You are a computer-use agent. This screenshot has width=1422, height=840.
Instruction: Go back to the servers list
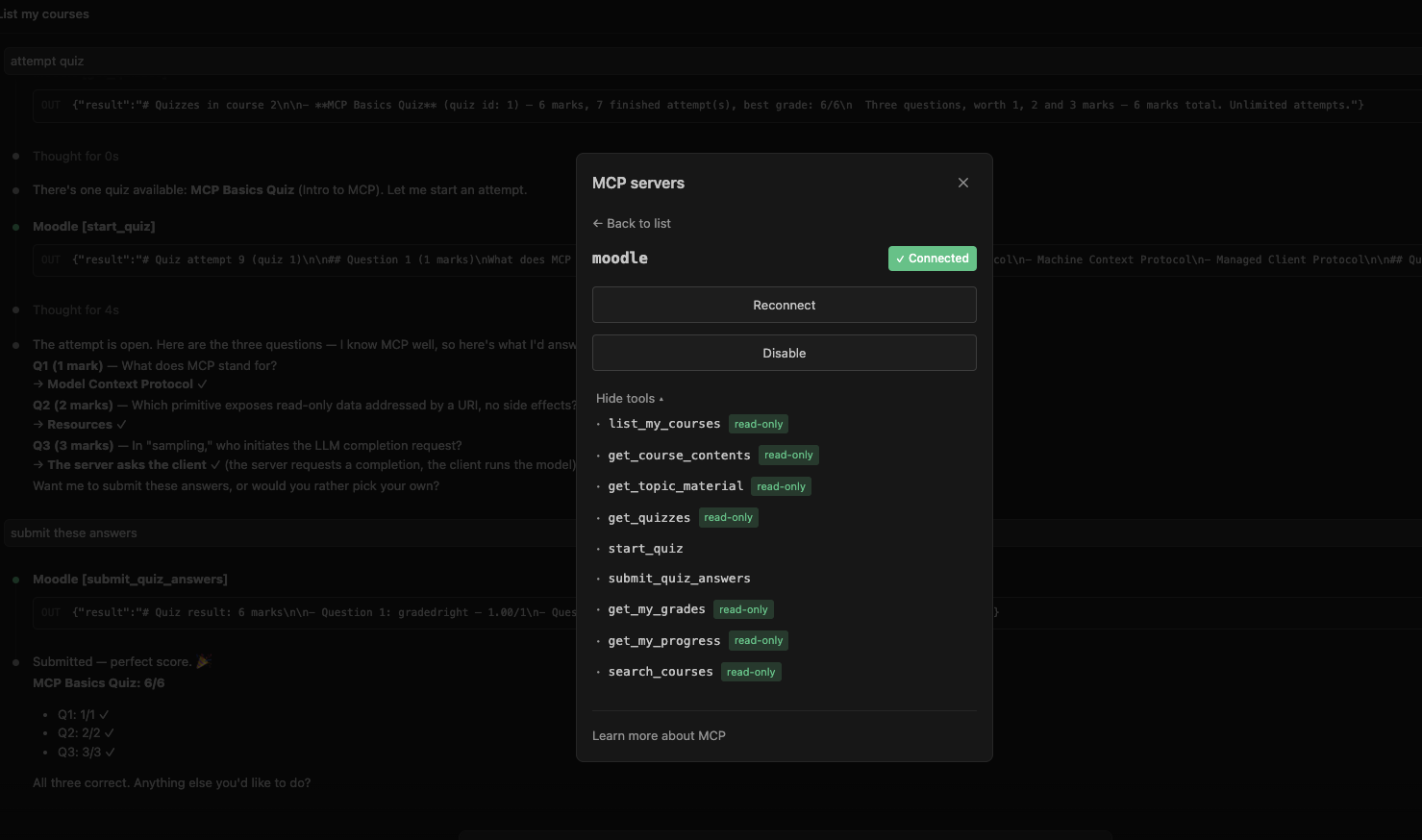[x=632, y=223]
